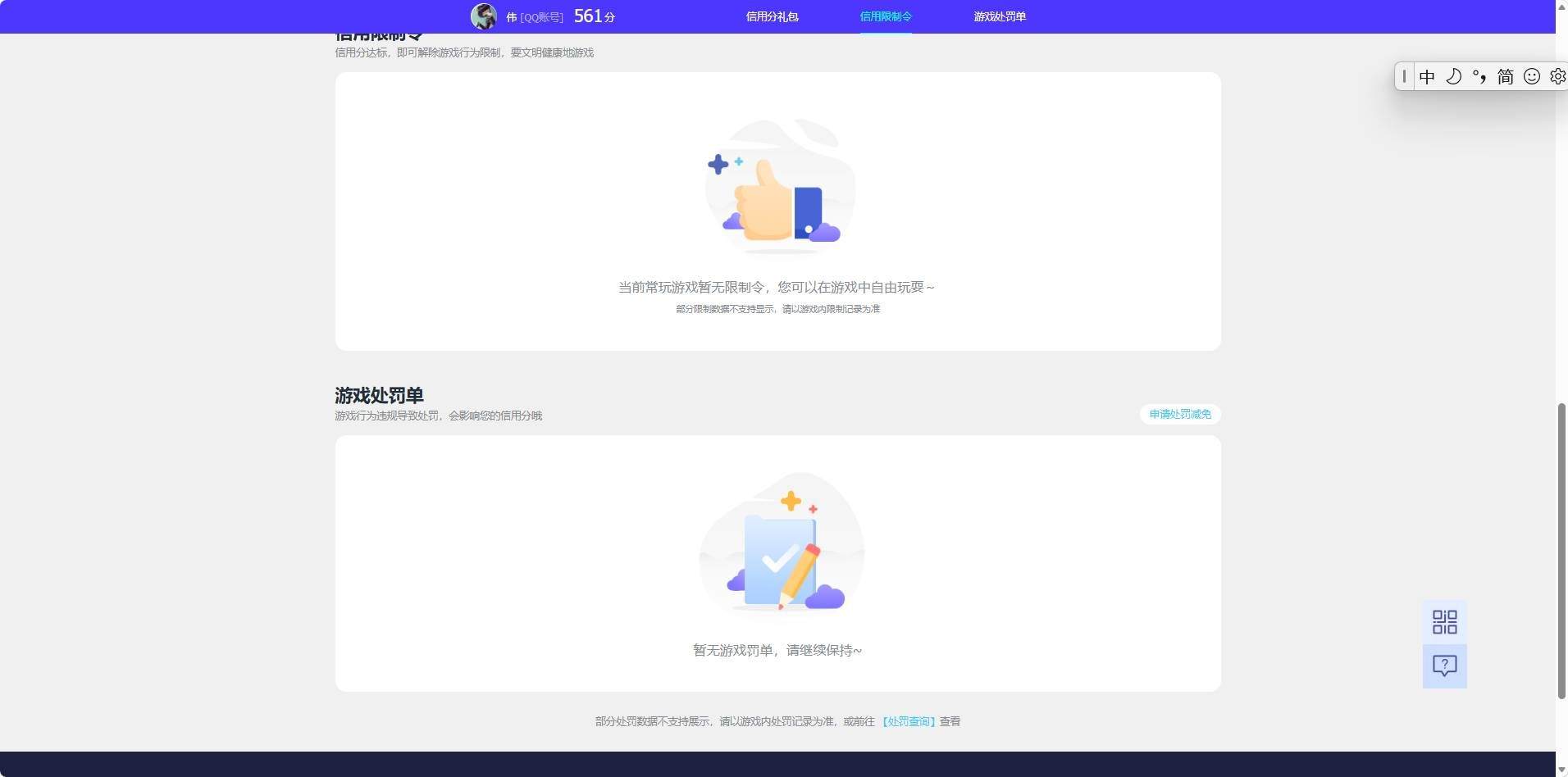This screenshot has height=777, width=1568.
Task: Click the 561分 credit score text
Action: click(x=595, y=16)
